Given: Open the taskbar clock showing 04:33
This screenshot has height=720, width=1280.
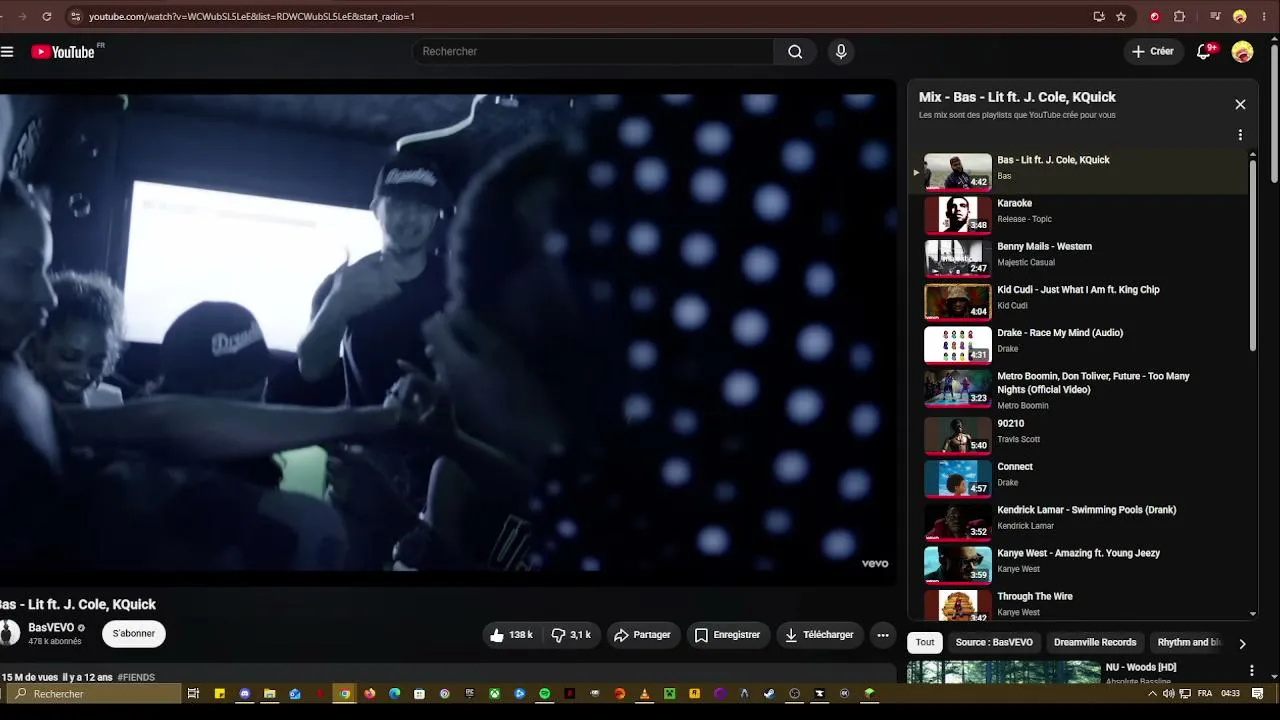Looking at the screenshot, I should coord(1230,694).
